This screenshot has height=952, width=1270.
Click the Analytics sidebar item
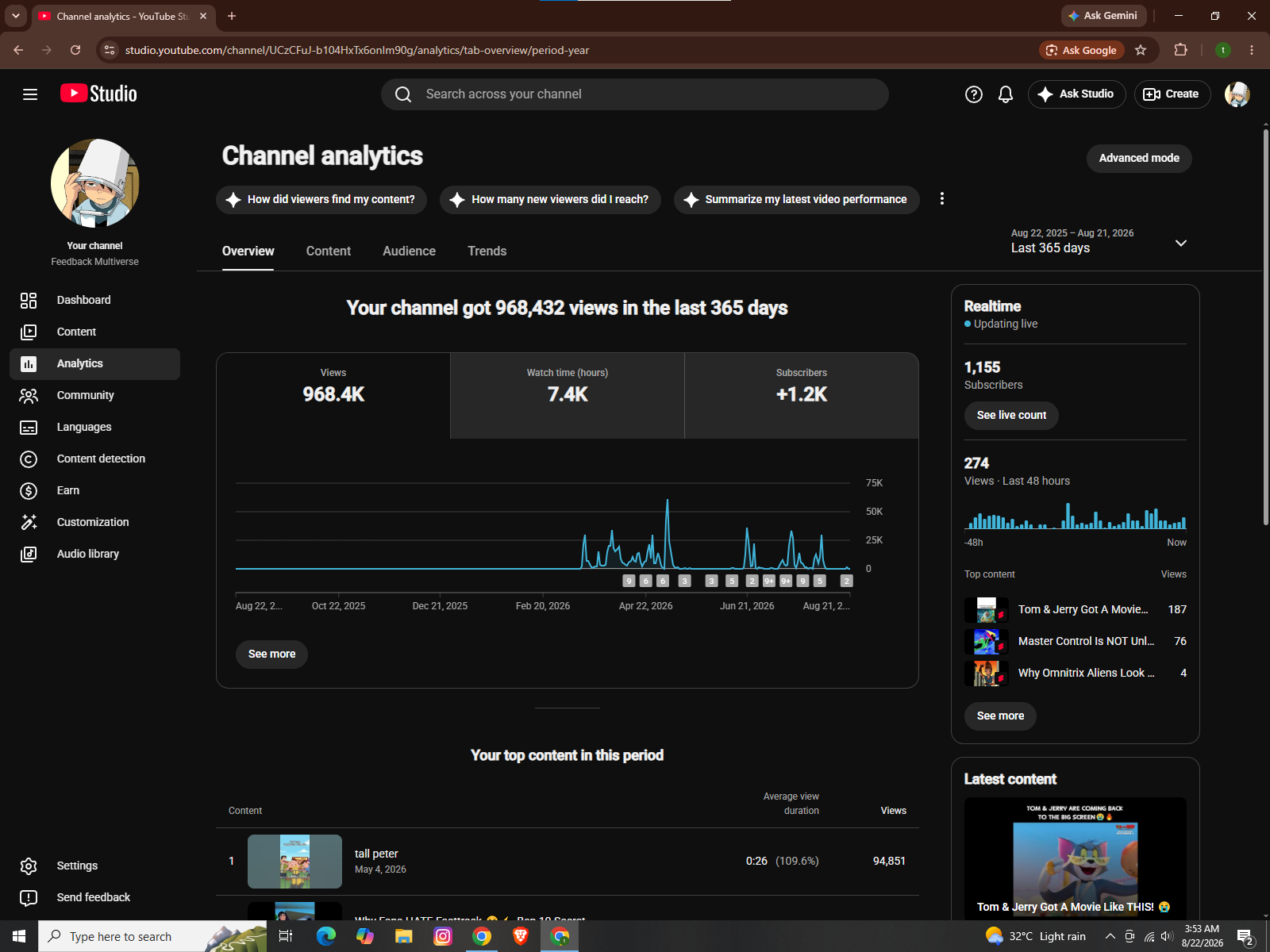pos(94,363)
